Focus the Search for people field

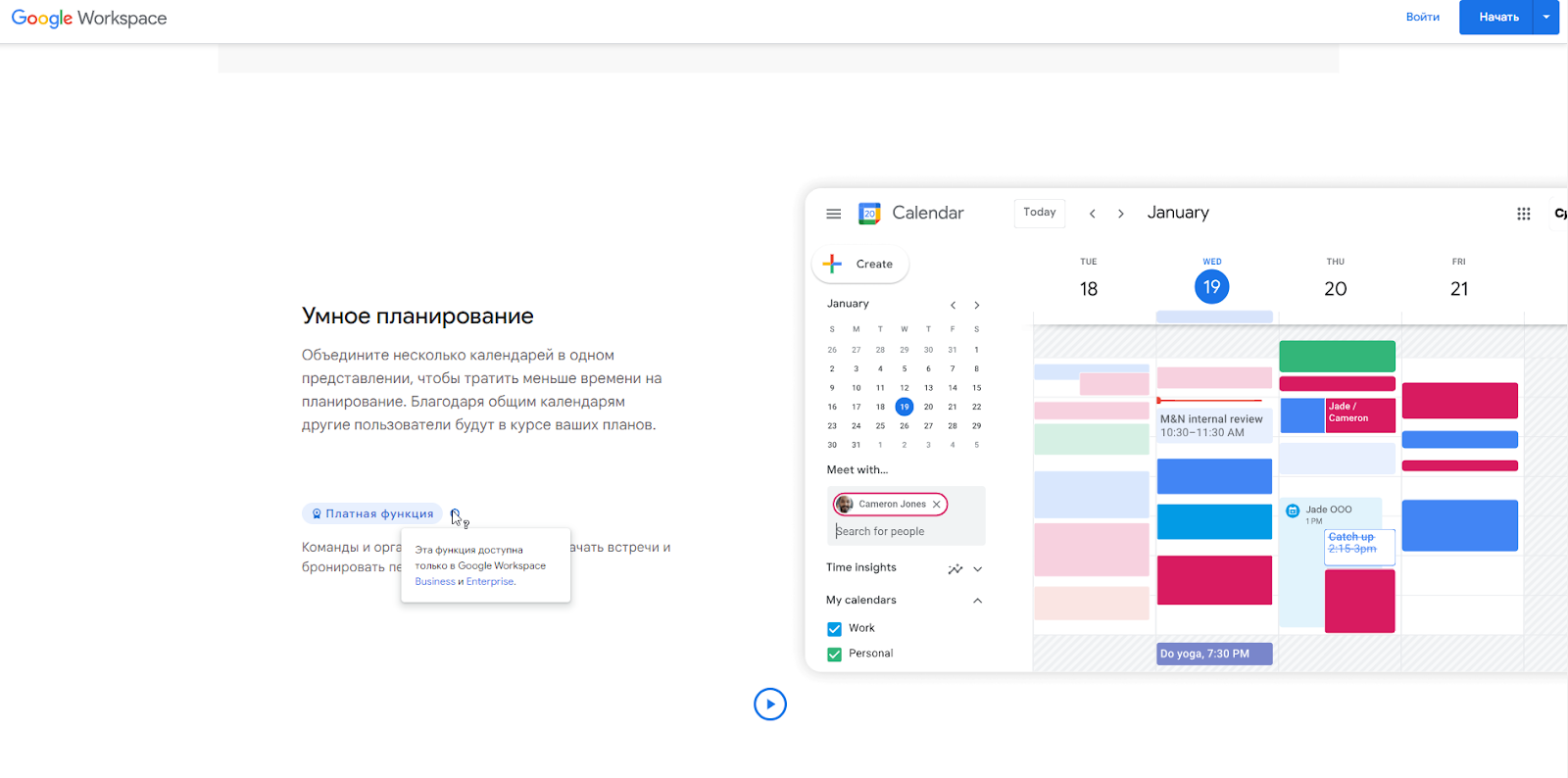[906, 531]
